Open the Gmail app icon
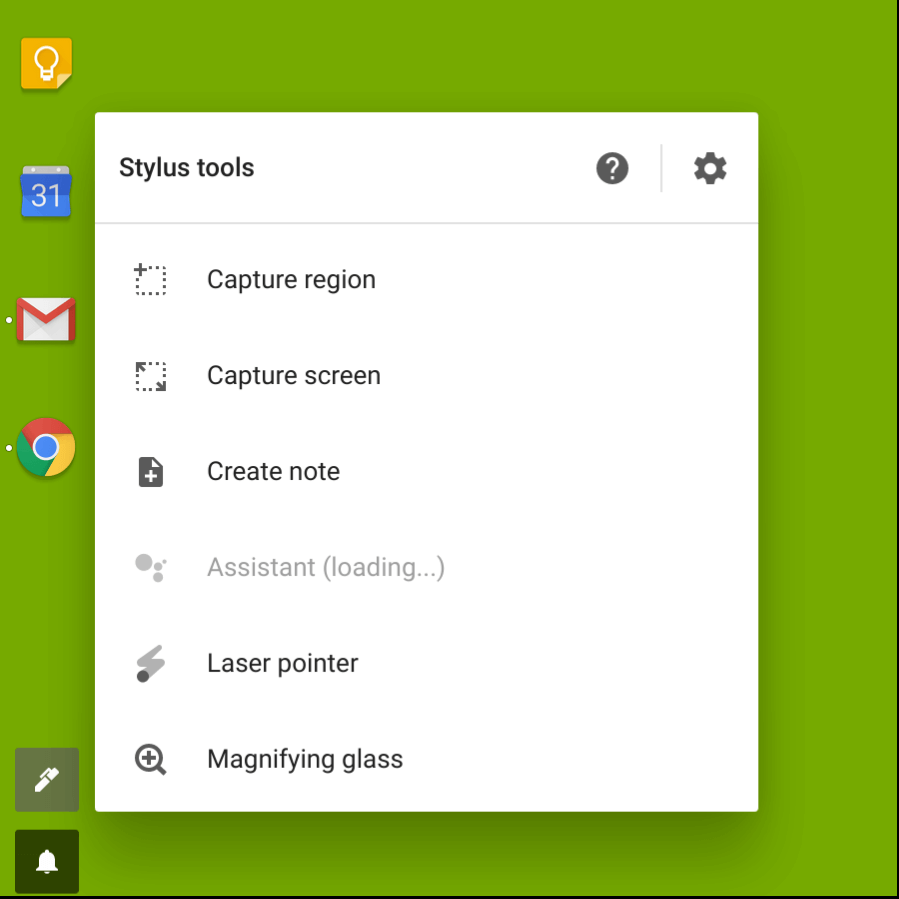This screenshot has width=899, height=899. (46, 320)
